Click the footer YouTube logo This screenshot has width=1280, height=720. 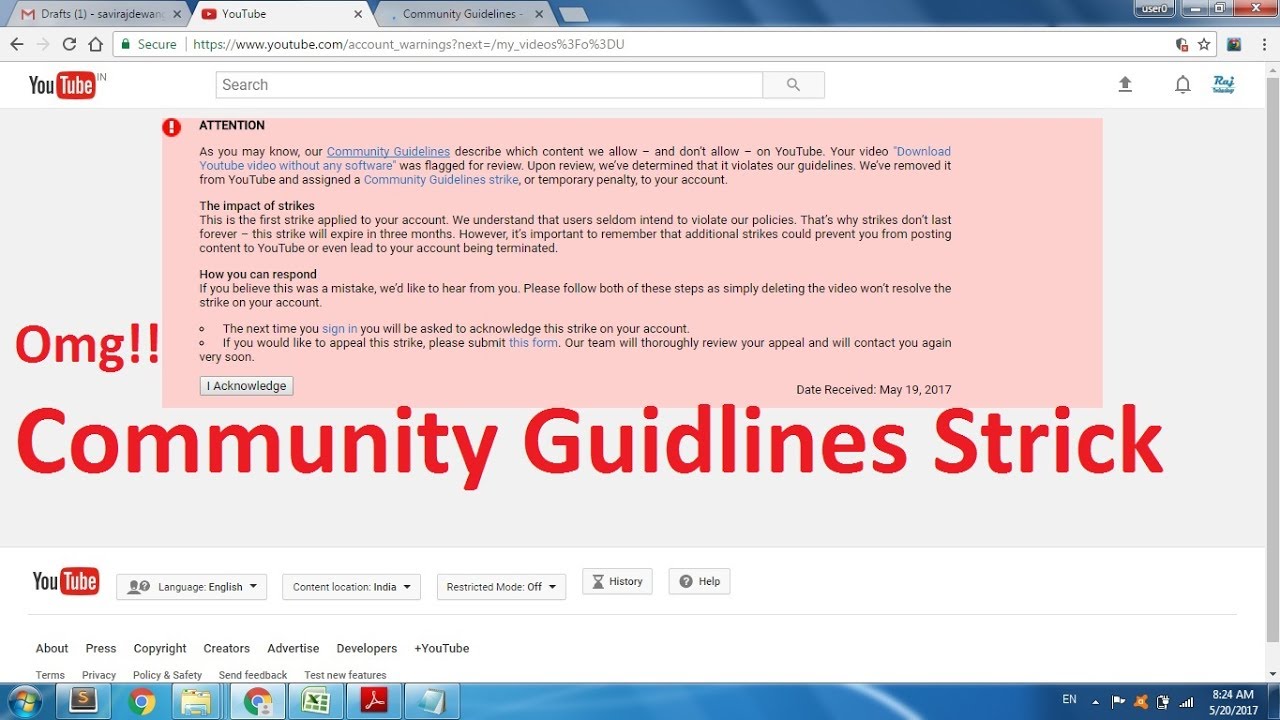click(65, 581)
